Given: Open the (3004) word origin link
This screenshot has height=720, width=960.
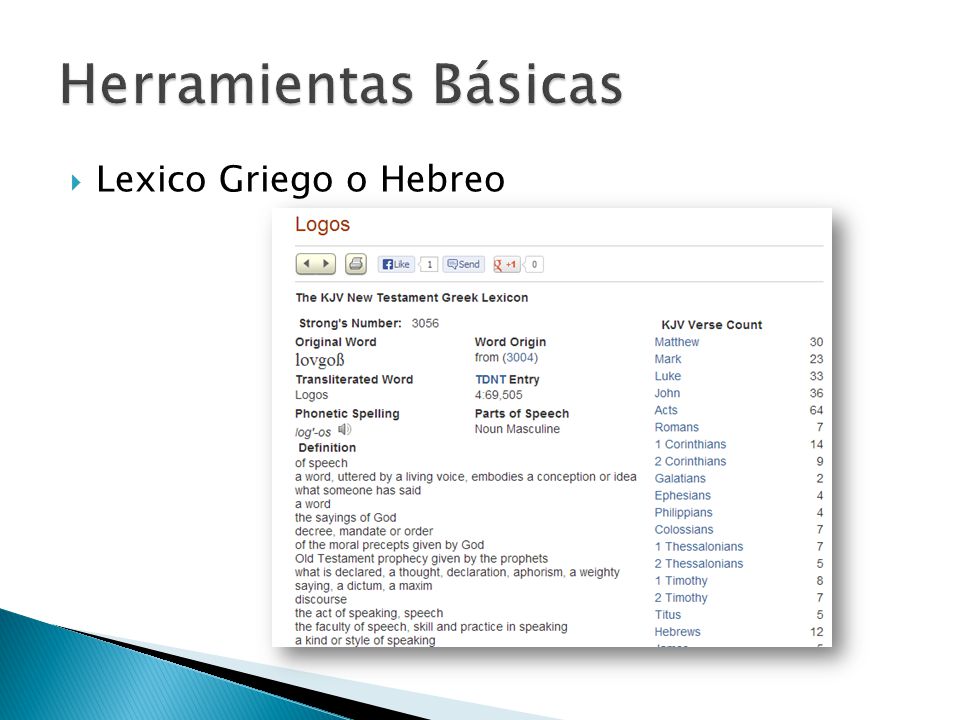Looking at the screenshot, I should 520,358.
